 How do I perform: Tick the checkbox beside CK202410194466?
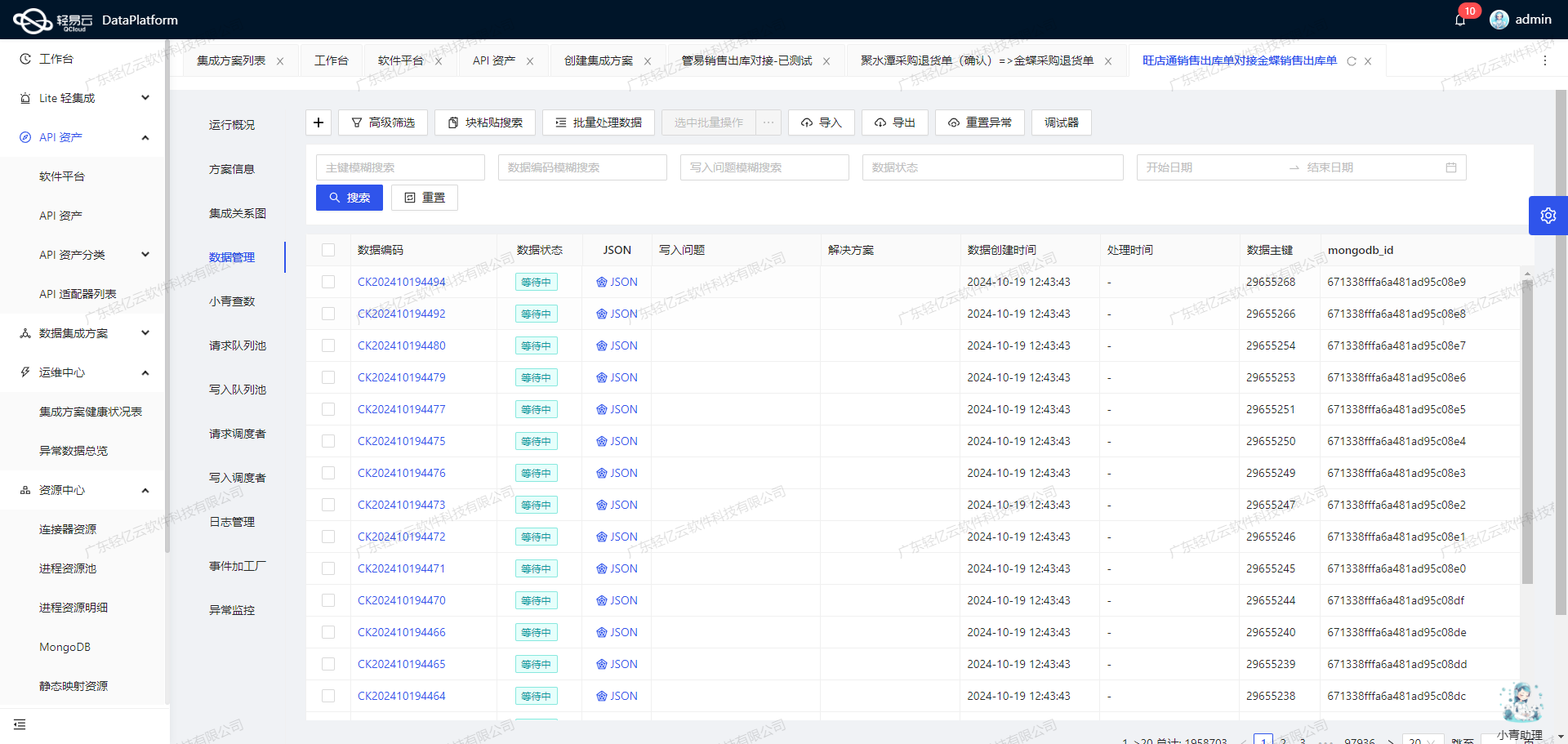[328, 631]
